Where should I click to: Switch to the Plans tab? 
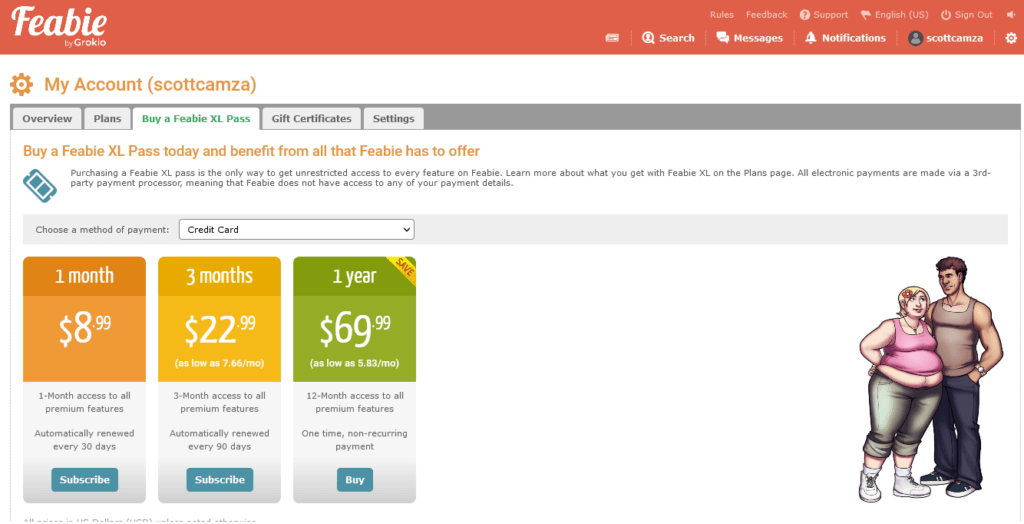point(107,118)
